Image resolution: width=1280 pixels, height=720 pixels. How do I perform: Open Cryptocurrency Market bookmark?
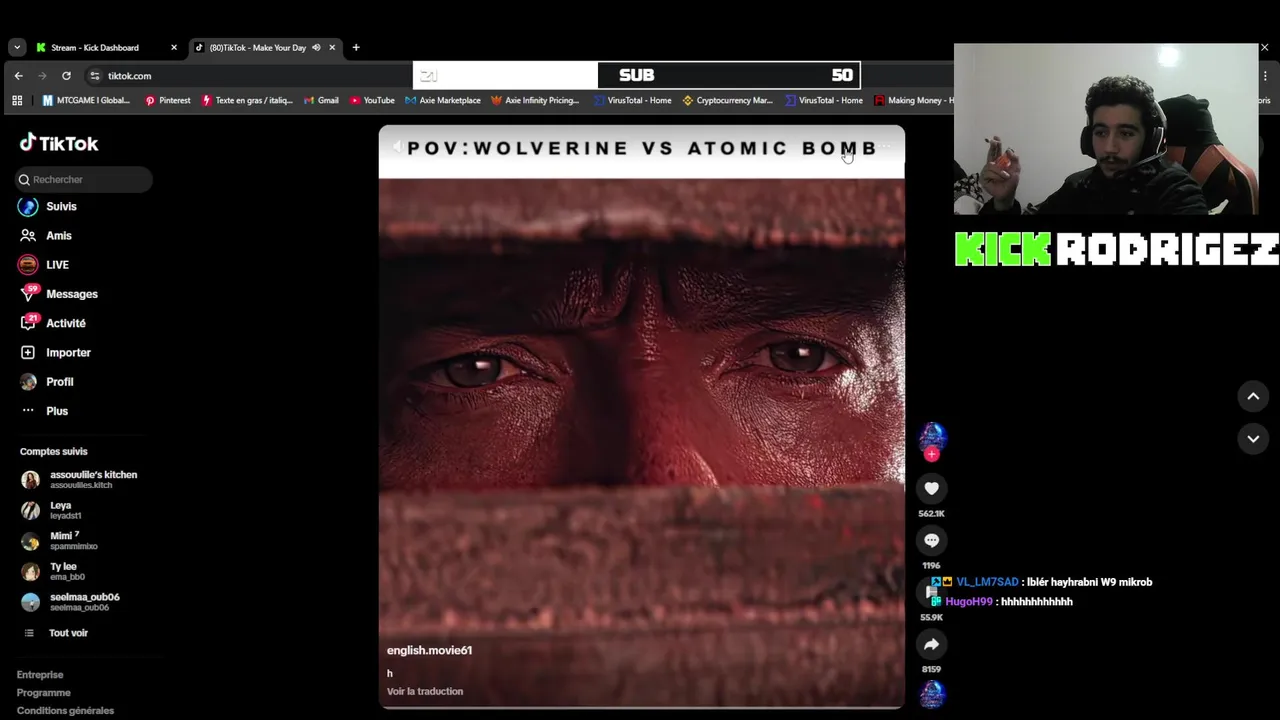pos(727,100)
